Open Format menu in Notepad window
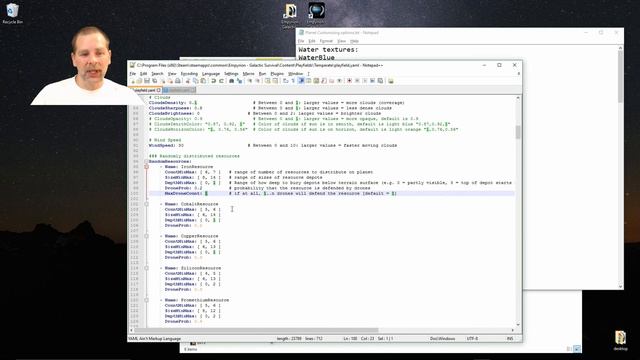The height and width of the screenshot is (360, 640). [x=326, y=41]
